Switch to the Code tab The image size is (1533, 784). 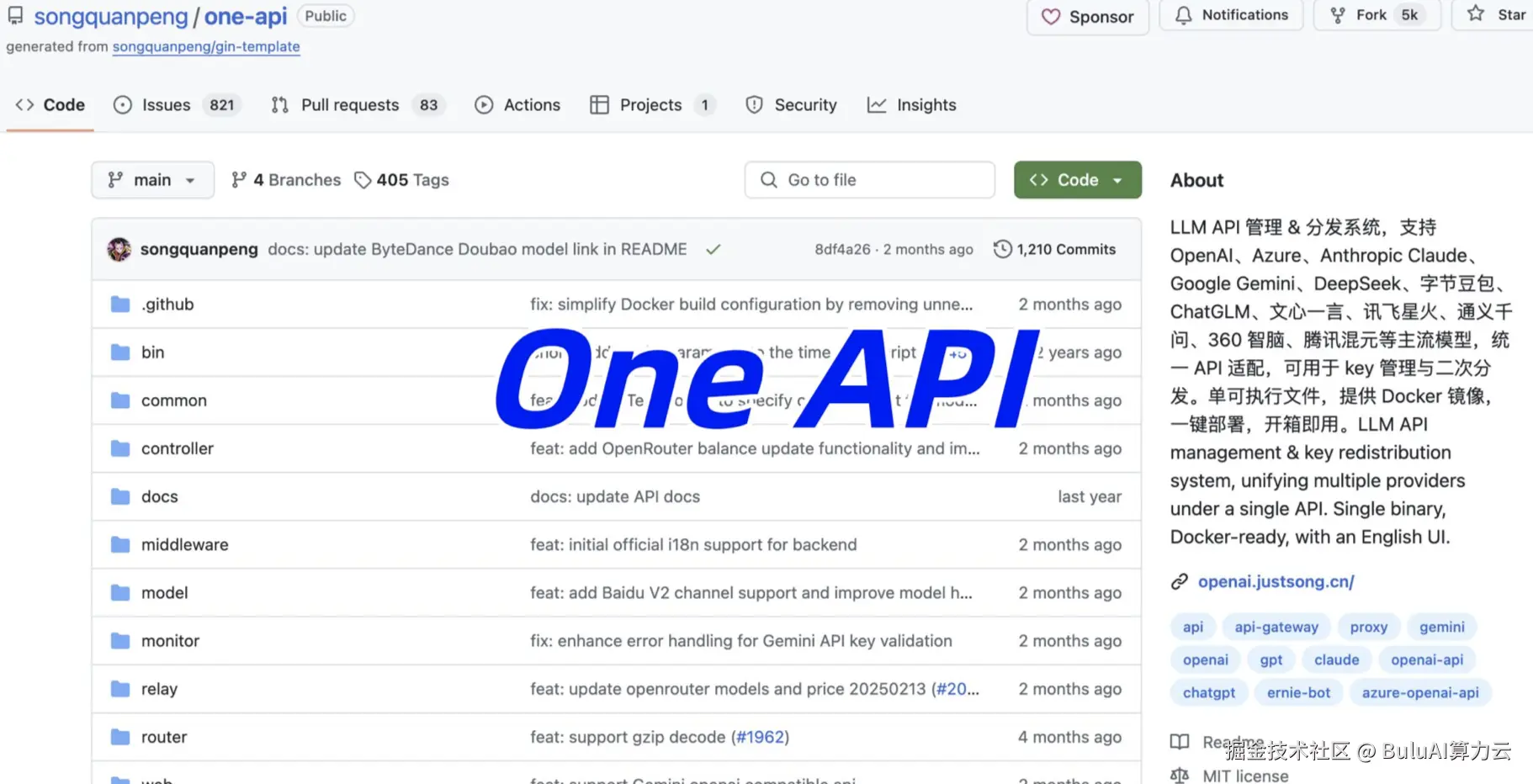(x=50, y=105)
